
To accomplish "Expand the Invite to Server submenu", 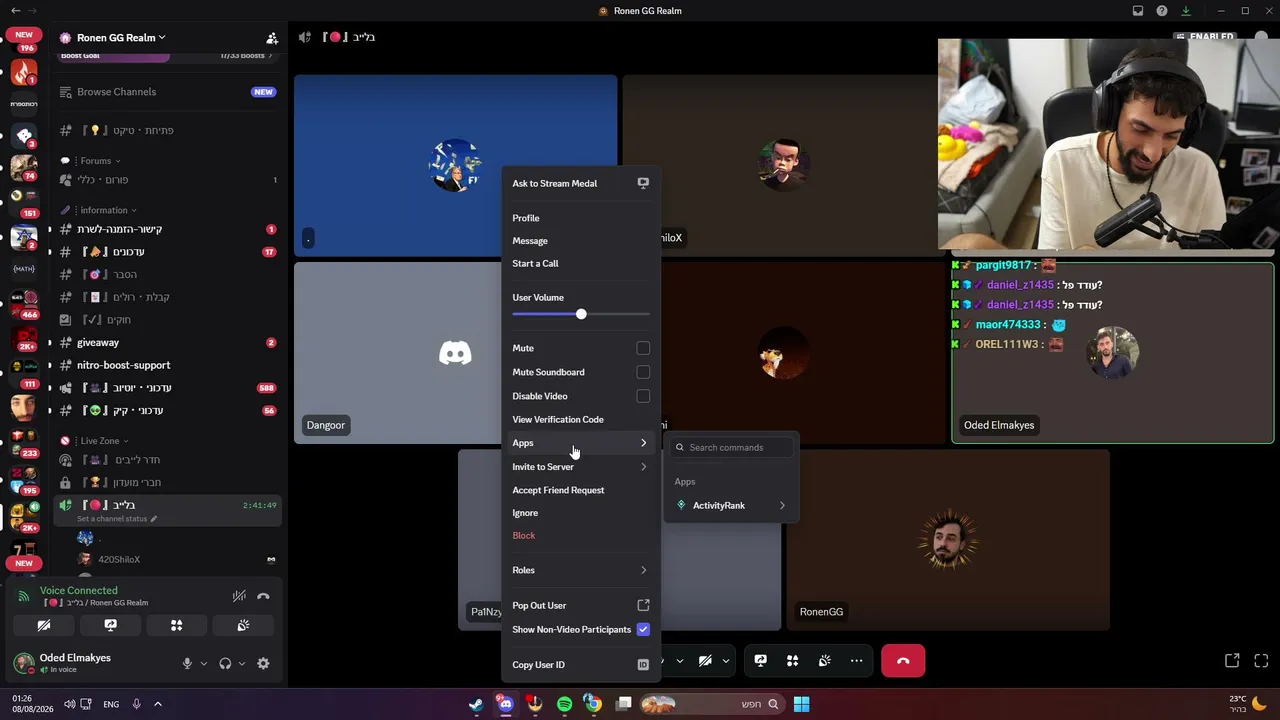I will [580, 467].
